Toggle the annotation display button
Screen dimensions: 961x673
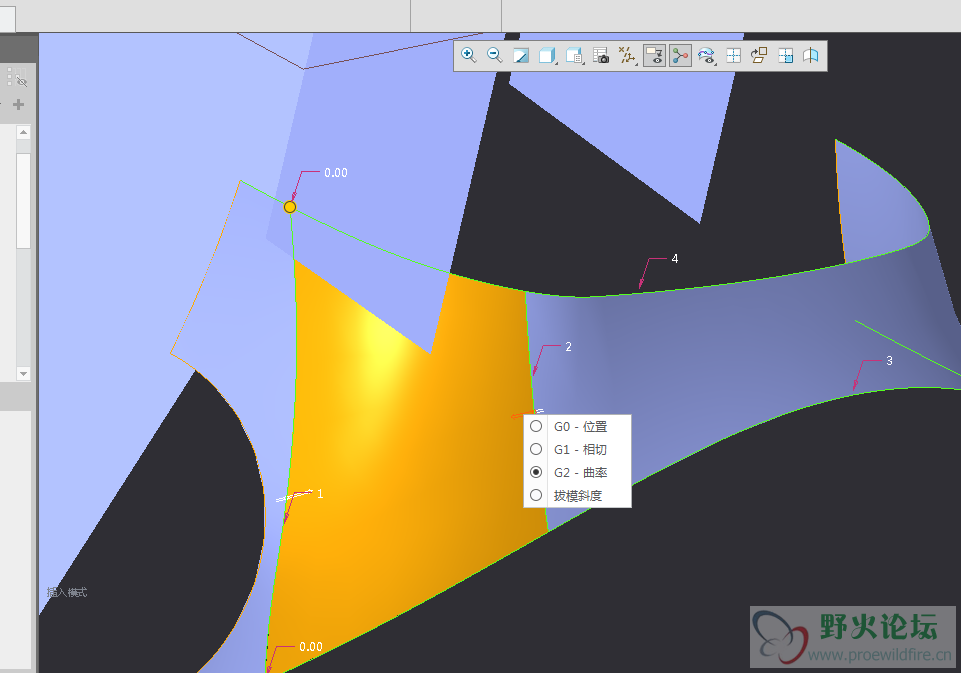(x=655, y=56)
